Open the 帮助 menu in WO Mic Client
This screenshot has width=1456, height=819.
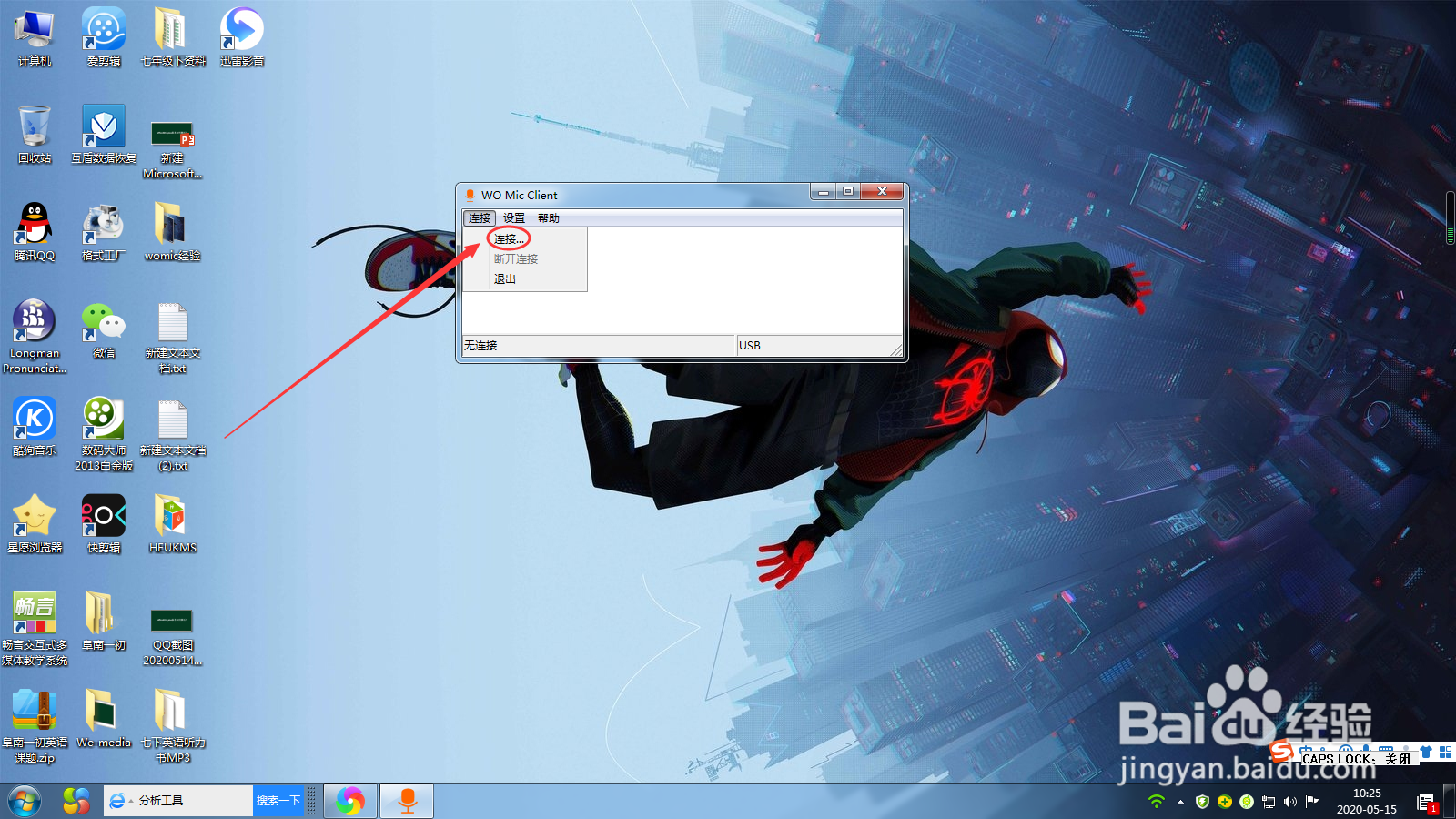tap(548, 218)
